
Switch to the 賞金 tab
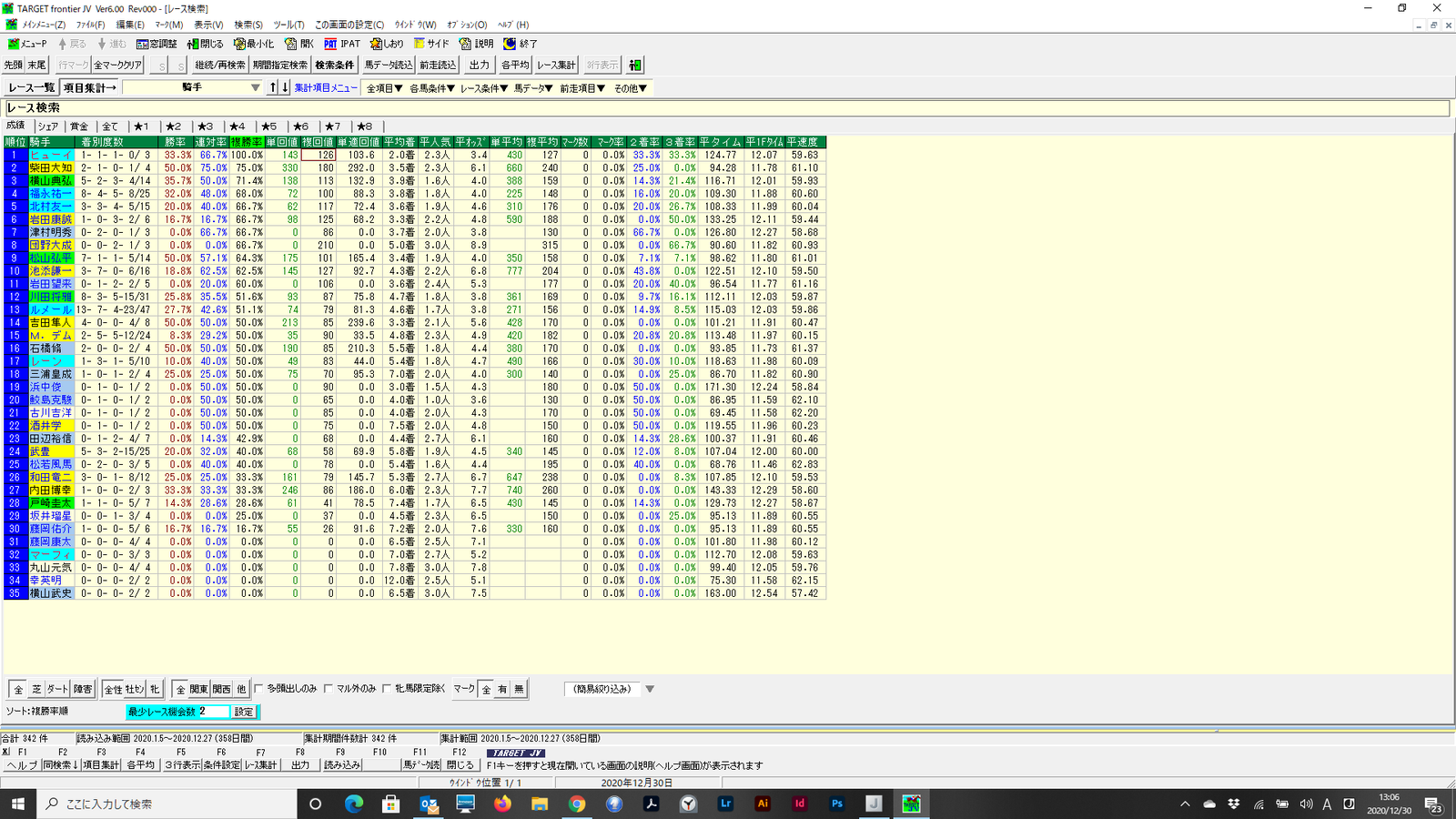coord(79,126)
